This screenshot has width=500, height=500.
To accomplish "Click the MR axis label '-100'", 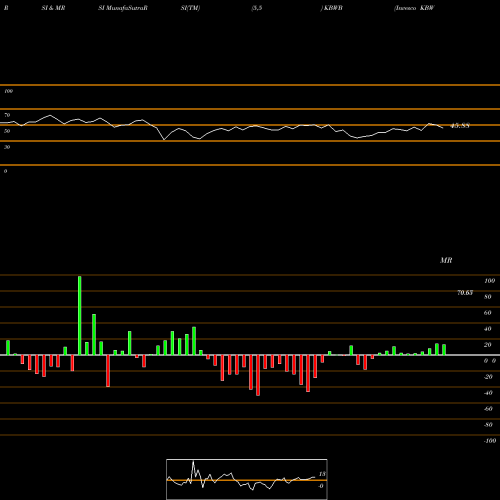I will click(x=490, y=441).
